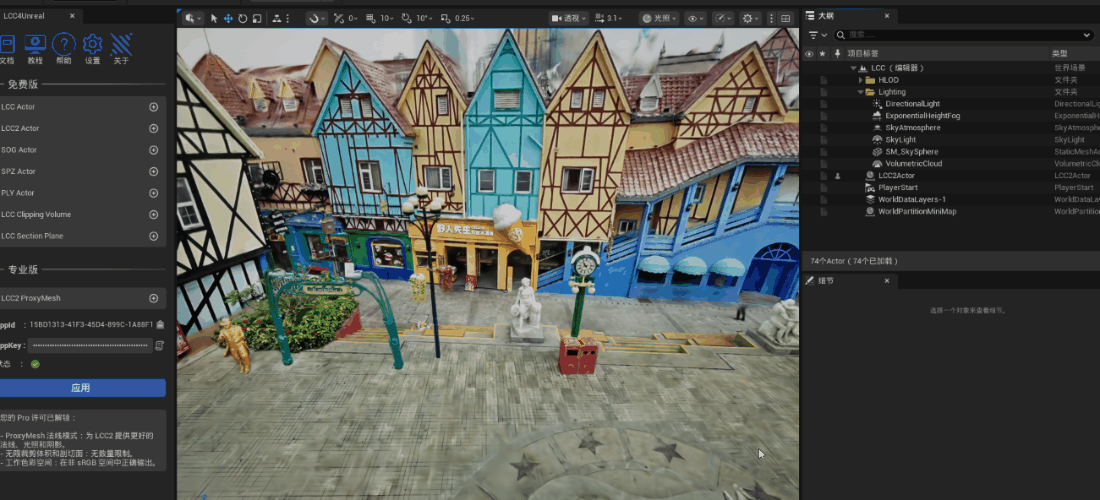Open the performance scalability dropdown

coord(723,18)
